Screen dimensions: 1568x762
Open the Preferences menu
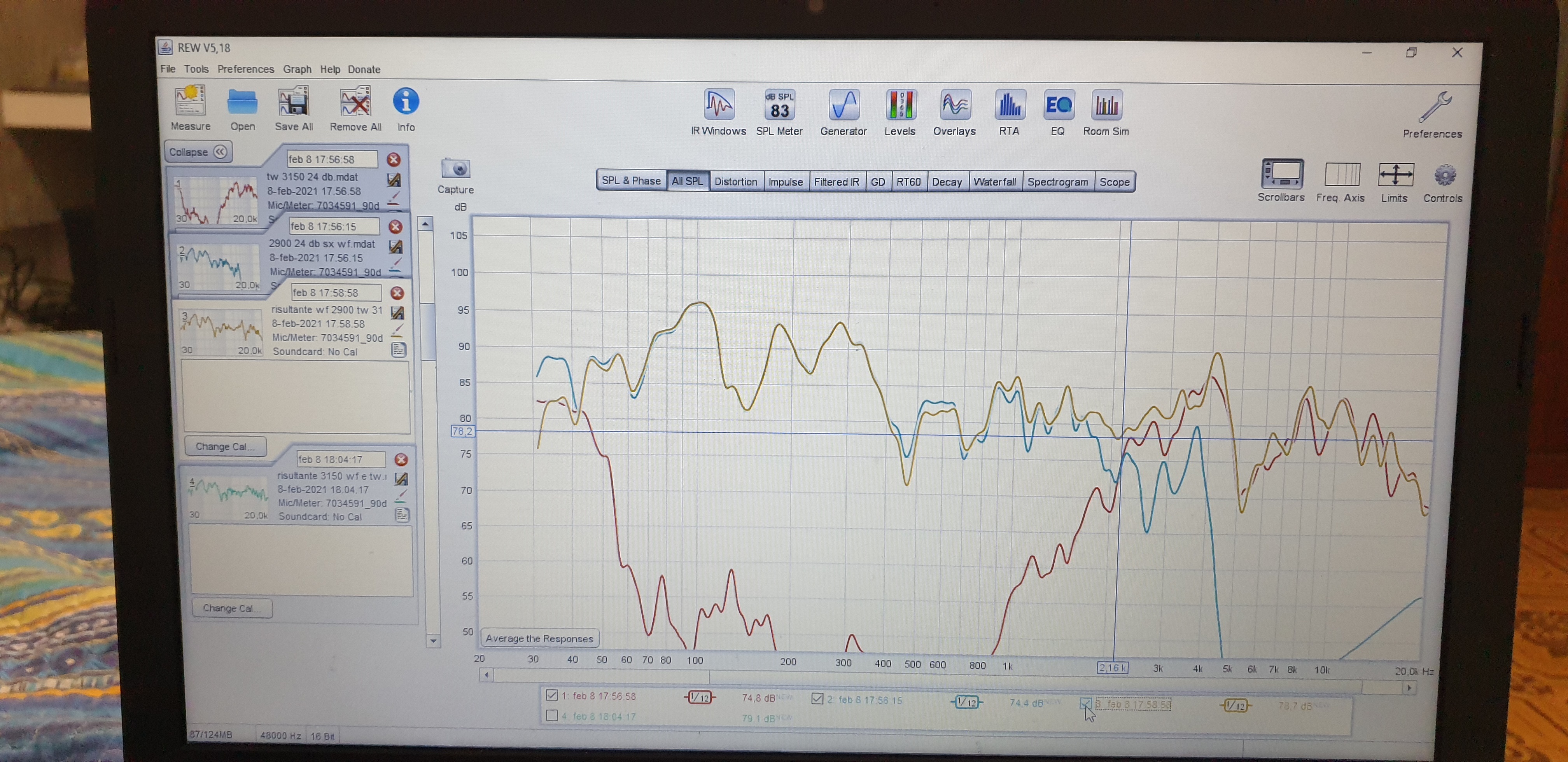point(245,69)
